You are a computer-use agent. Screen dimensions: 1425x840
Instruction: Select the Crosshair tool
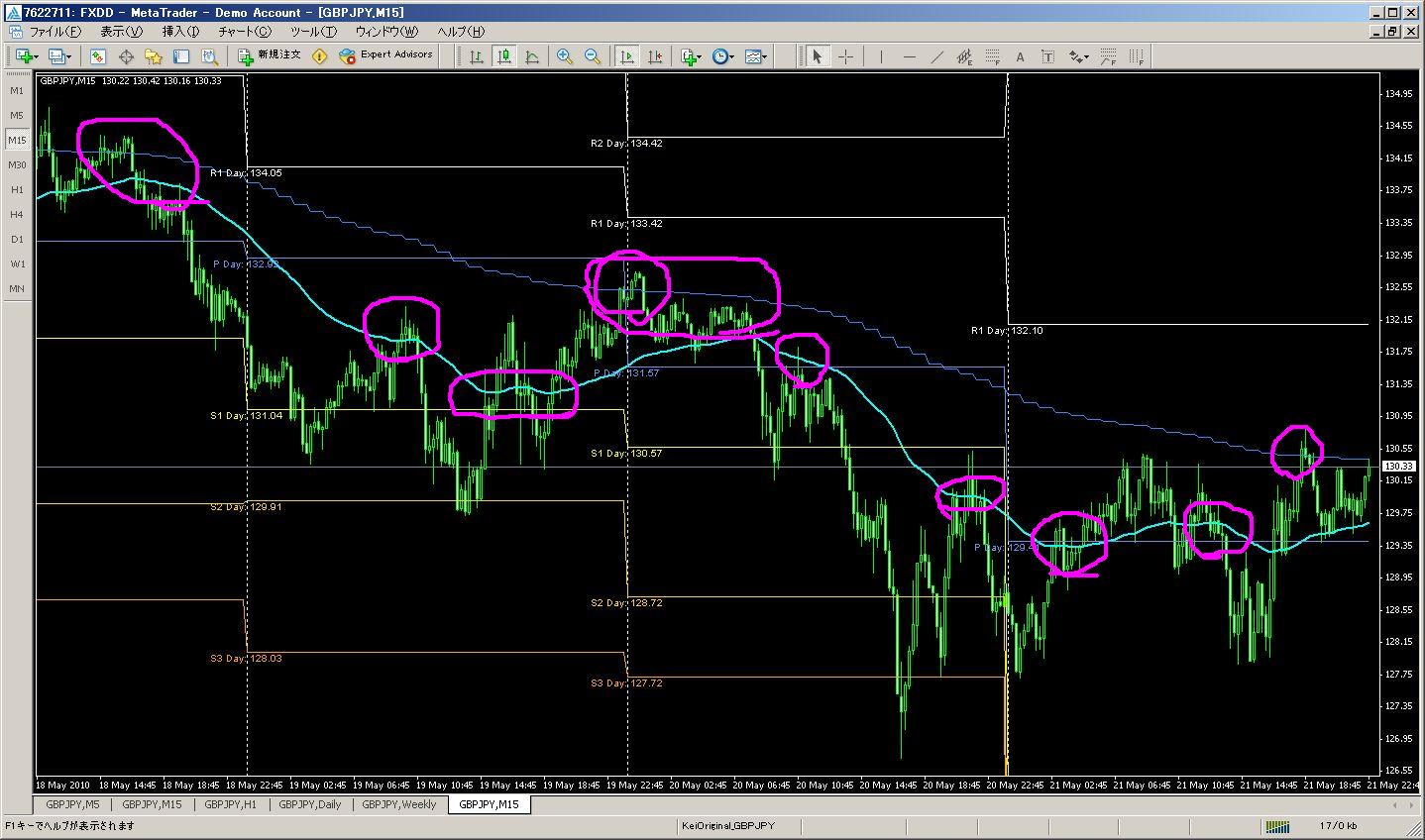pos(845,56)
